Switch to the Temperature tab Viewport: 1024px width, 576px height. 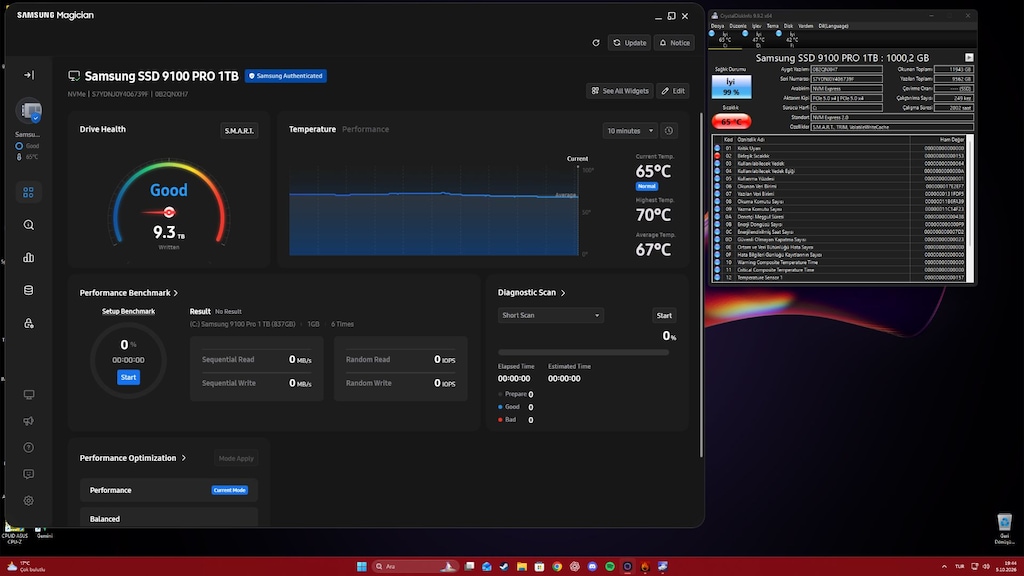pos(312,129)
